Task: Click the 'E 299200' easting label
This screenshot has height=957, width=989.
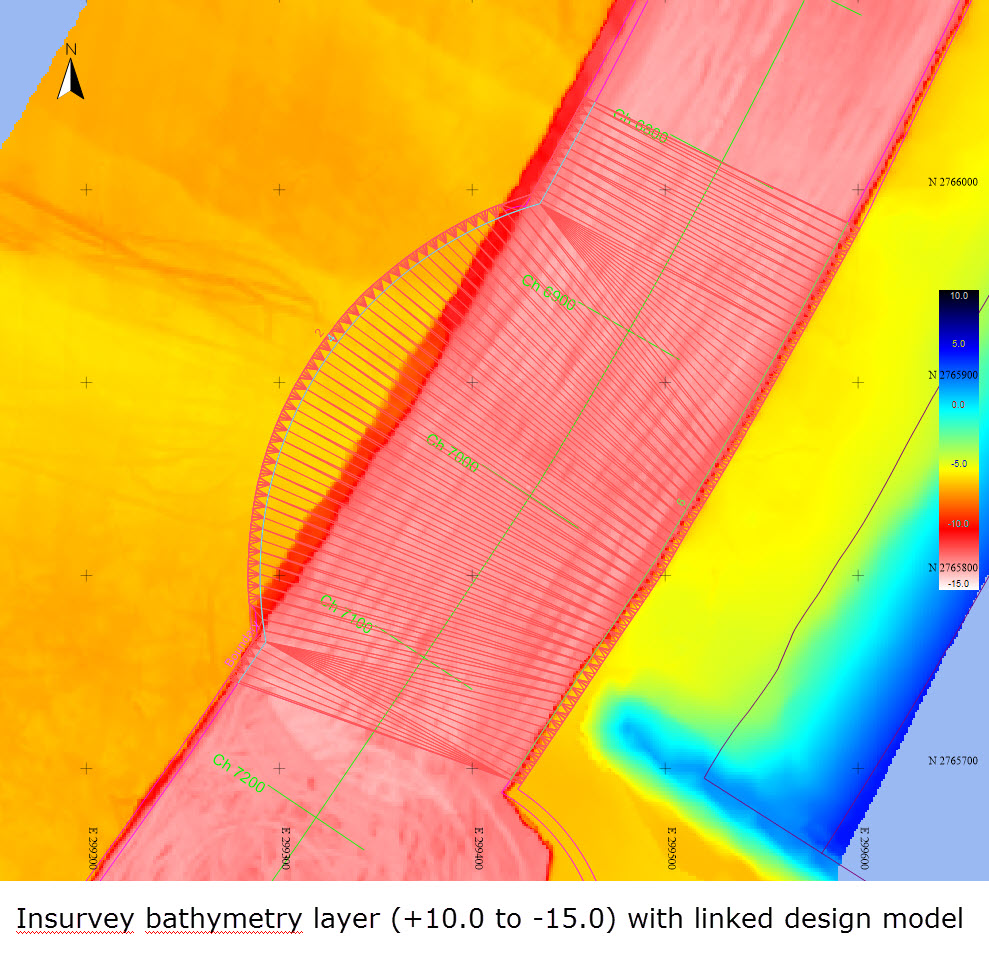Action: point(93,848)
